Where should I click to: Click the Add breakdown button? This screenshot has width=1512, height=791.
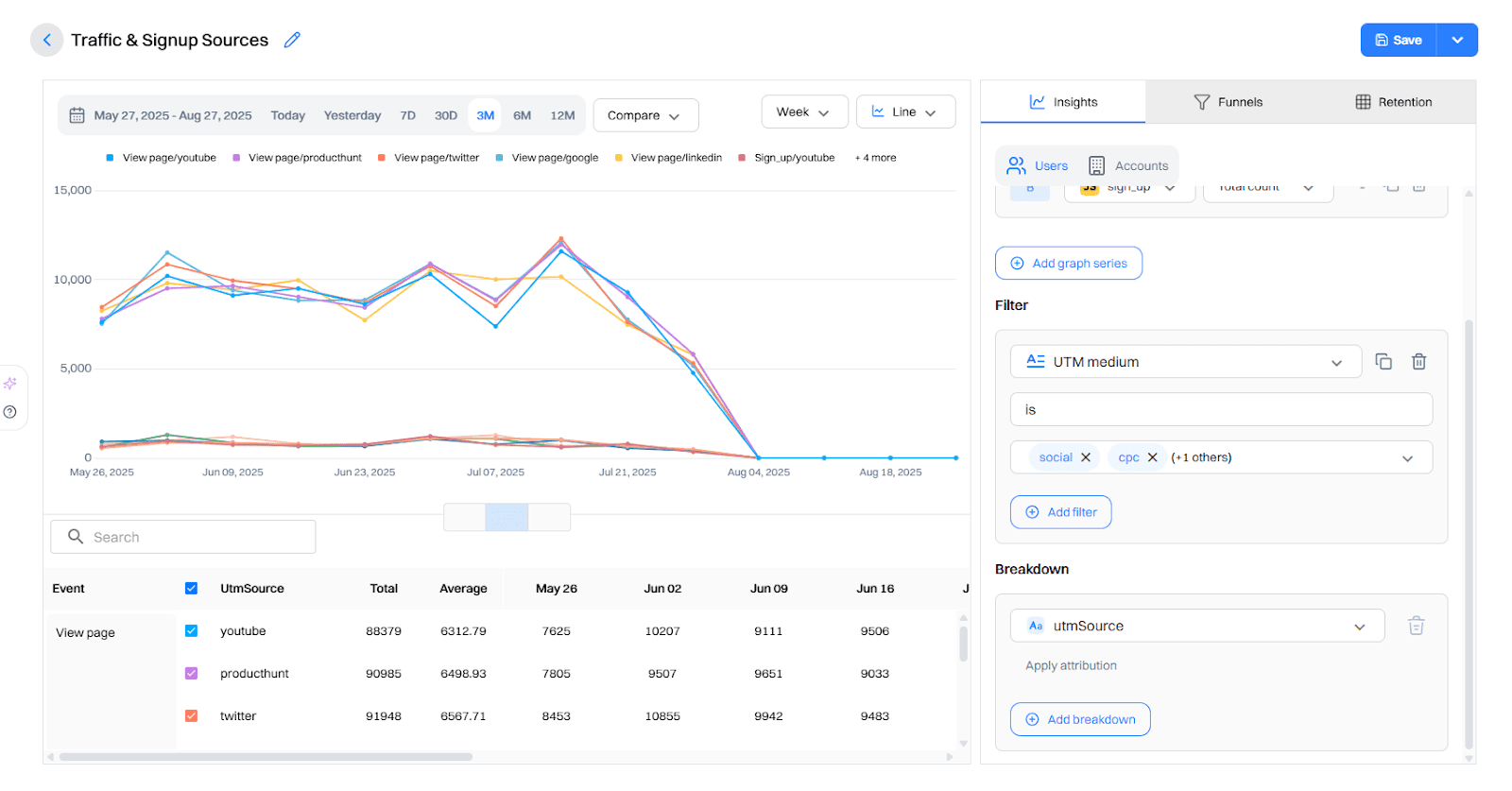(x=1079, y=719)
